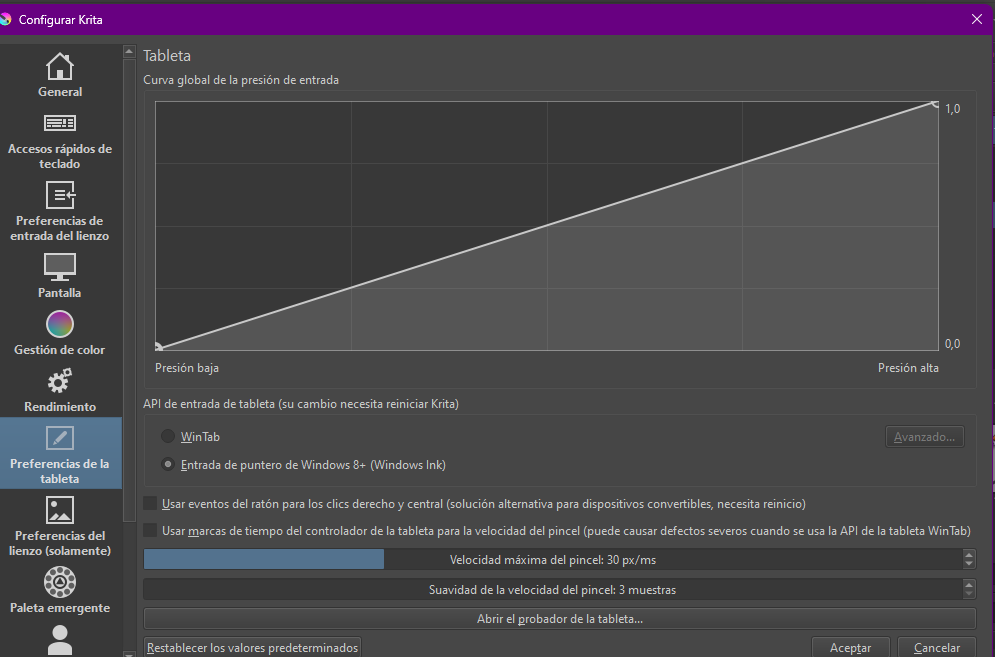The height and width of the screenshot is (657, 995).
Task: Decrease brush speed smoothing samples
Action: [968, 594]
